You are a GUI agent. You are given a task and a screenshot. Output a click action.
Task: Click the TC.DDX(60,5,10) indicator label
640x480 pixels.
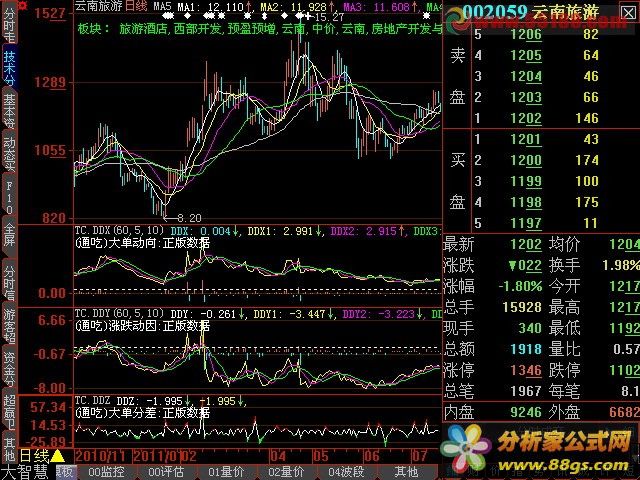(119, 231)
